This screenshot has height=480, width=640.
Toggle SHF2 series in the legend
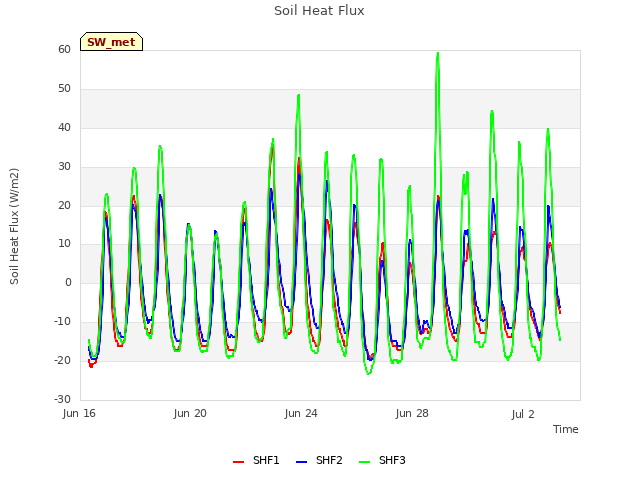pyautogui.click(x=319, y=460)
